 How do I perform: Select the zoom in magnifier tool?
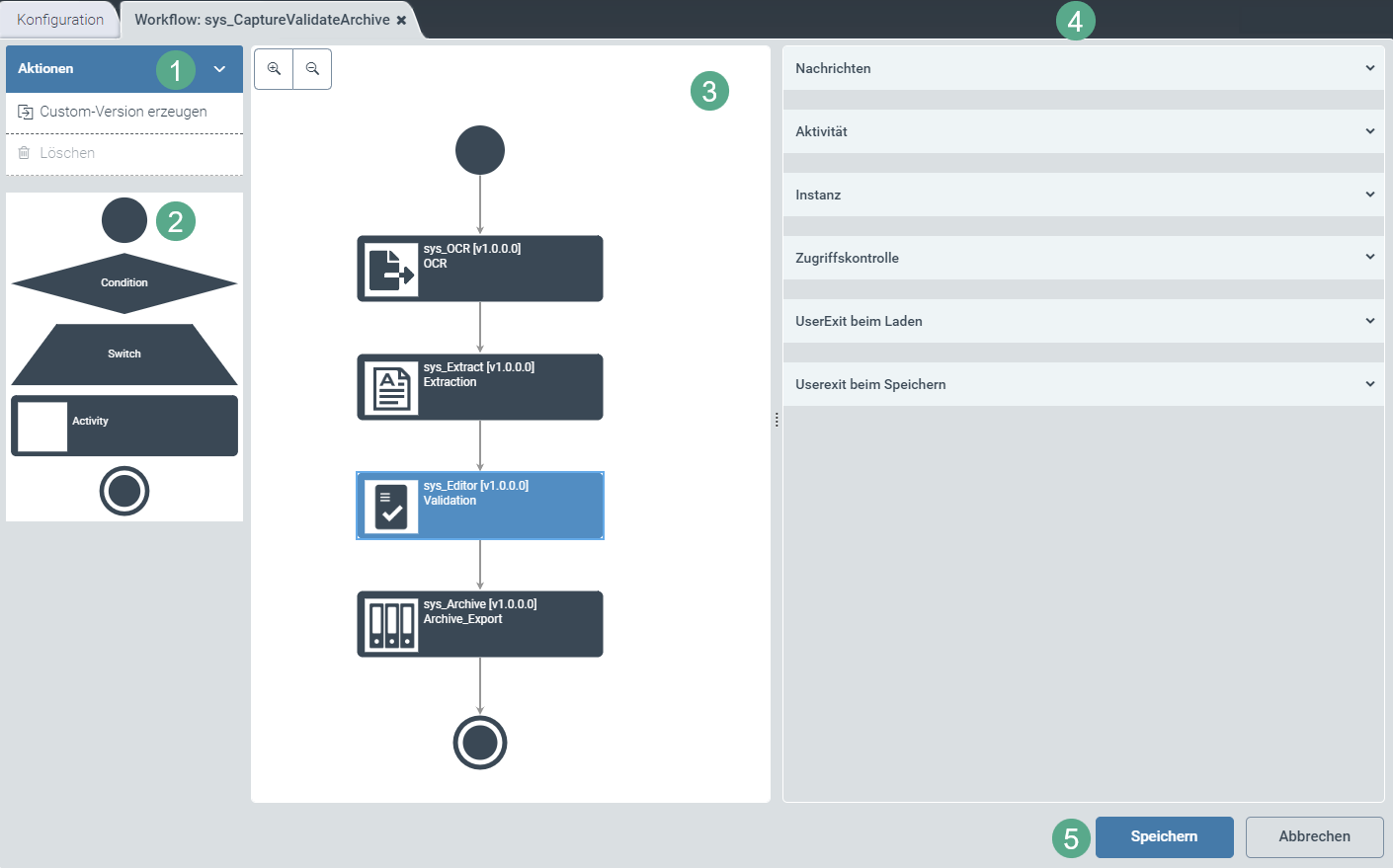(x=274, y=69)
